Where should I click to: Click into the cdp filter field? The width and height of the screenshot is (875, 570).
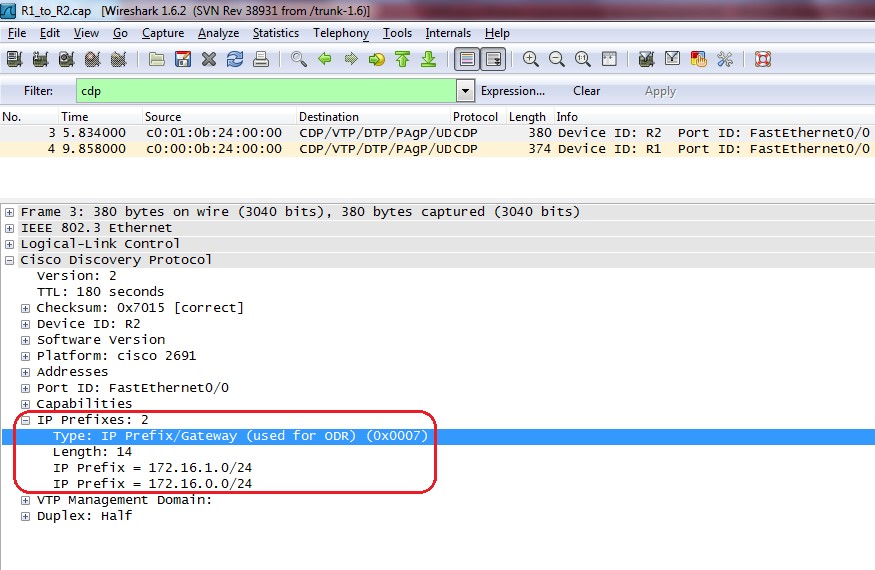266,91
